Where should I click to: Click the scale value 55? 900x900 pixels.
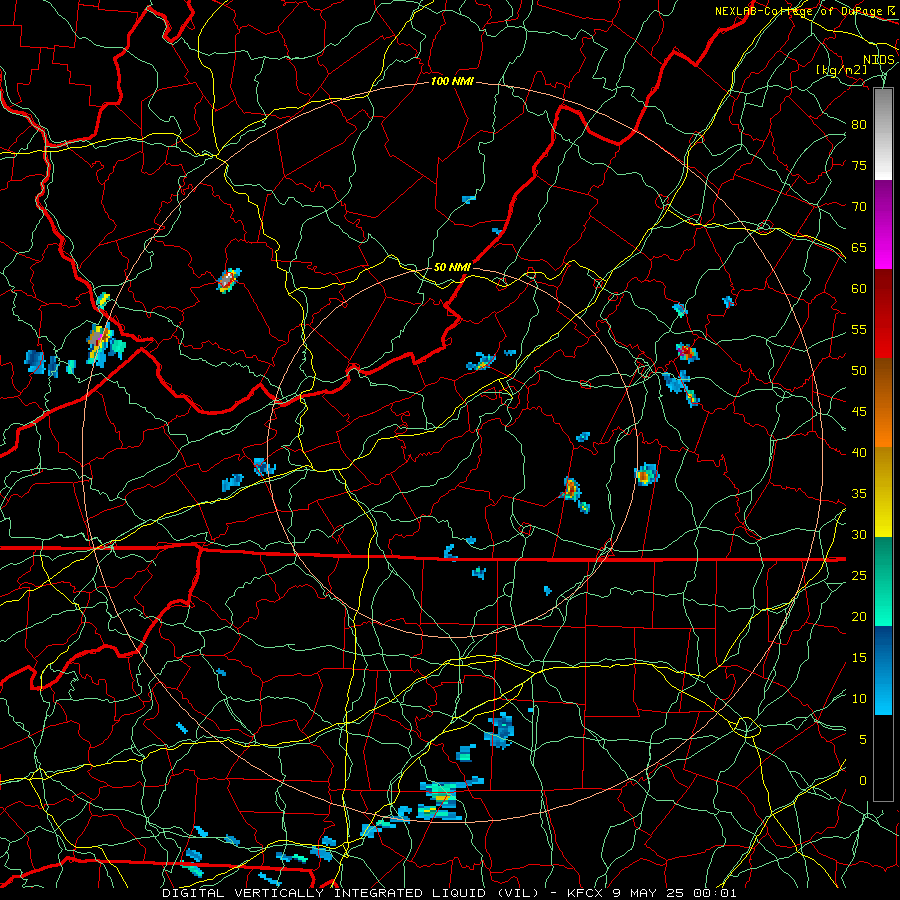click(859, 329)
